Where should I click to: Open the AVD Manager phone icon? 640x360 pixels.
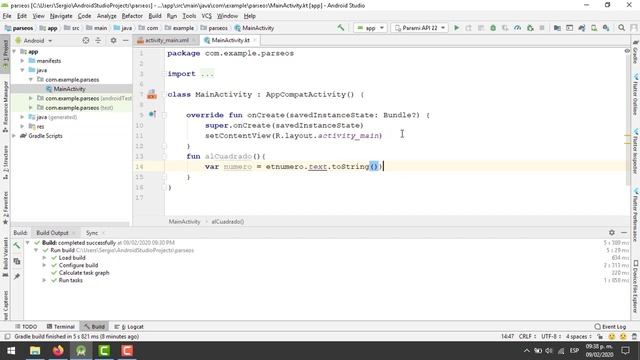pos(594,28)
